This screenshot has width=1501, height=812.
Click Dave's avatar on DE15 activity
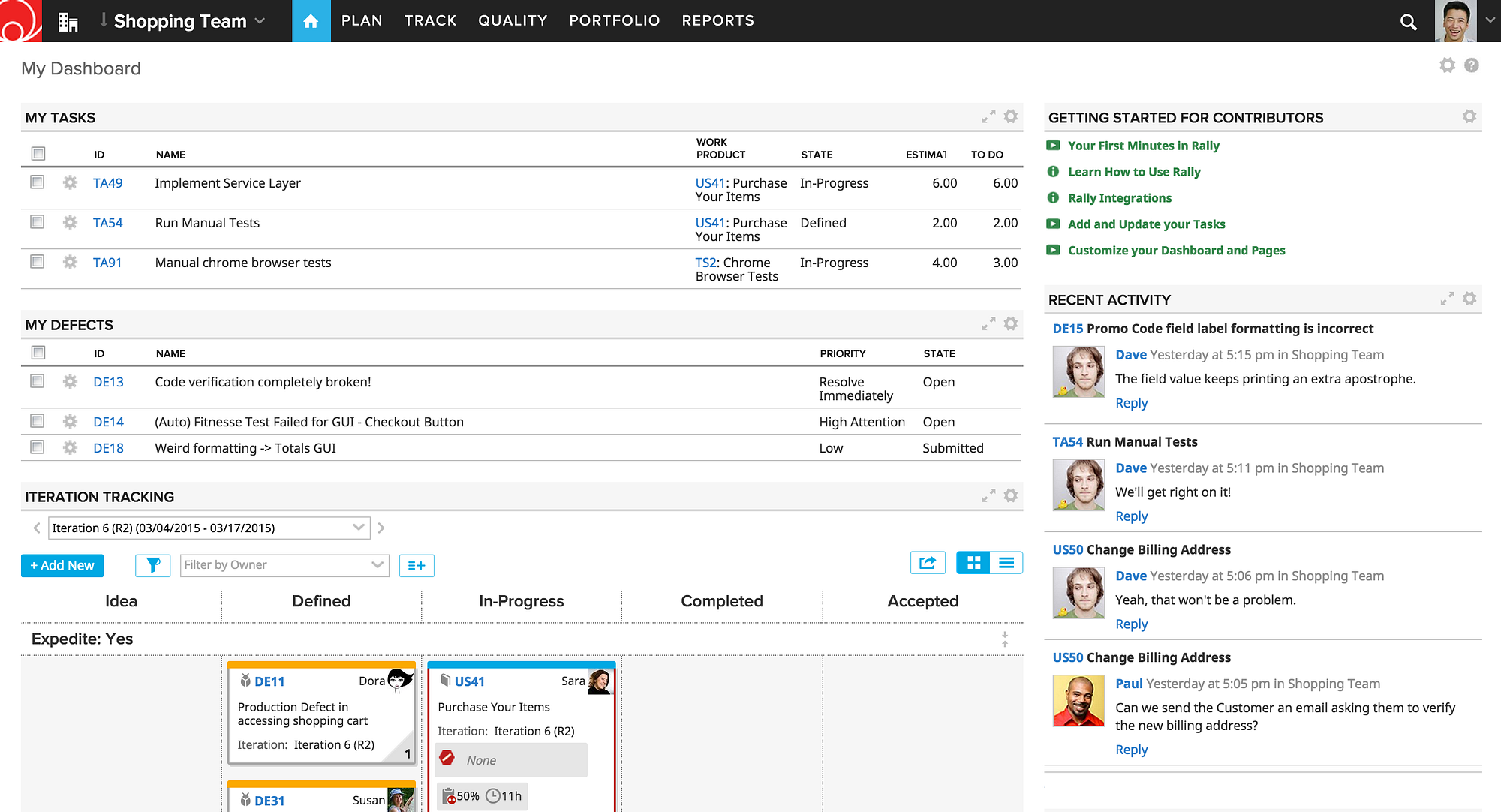[x=1078, y=371]
